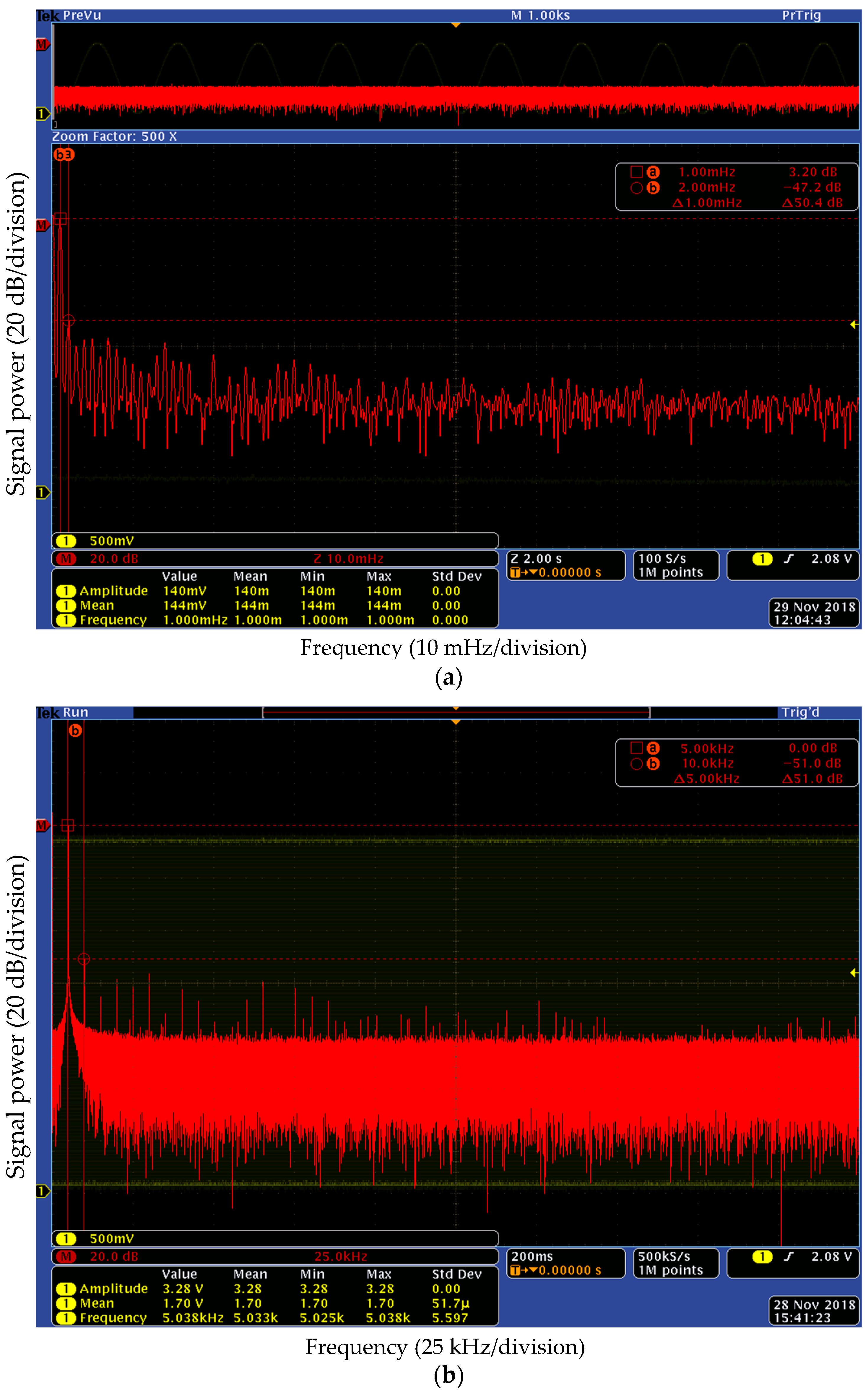Screen dimensions: 868x1393
Task: Click the 200ms timebase readout
Action: (x=532, y=1256)
